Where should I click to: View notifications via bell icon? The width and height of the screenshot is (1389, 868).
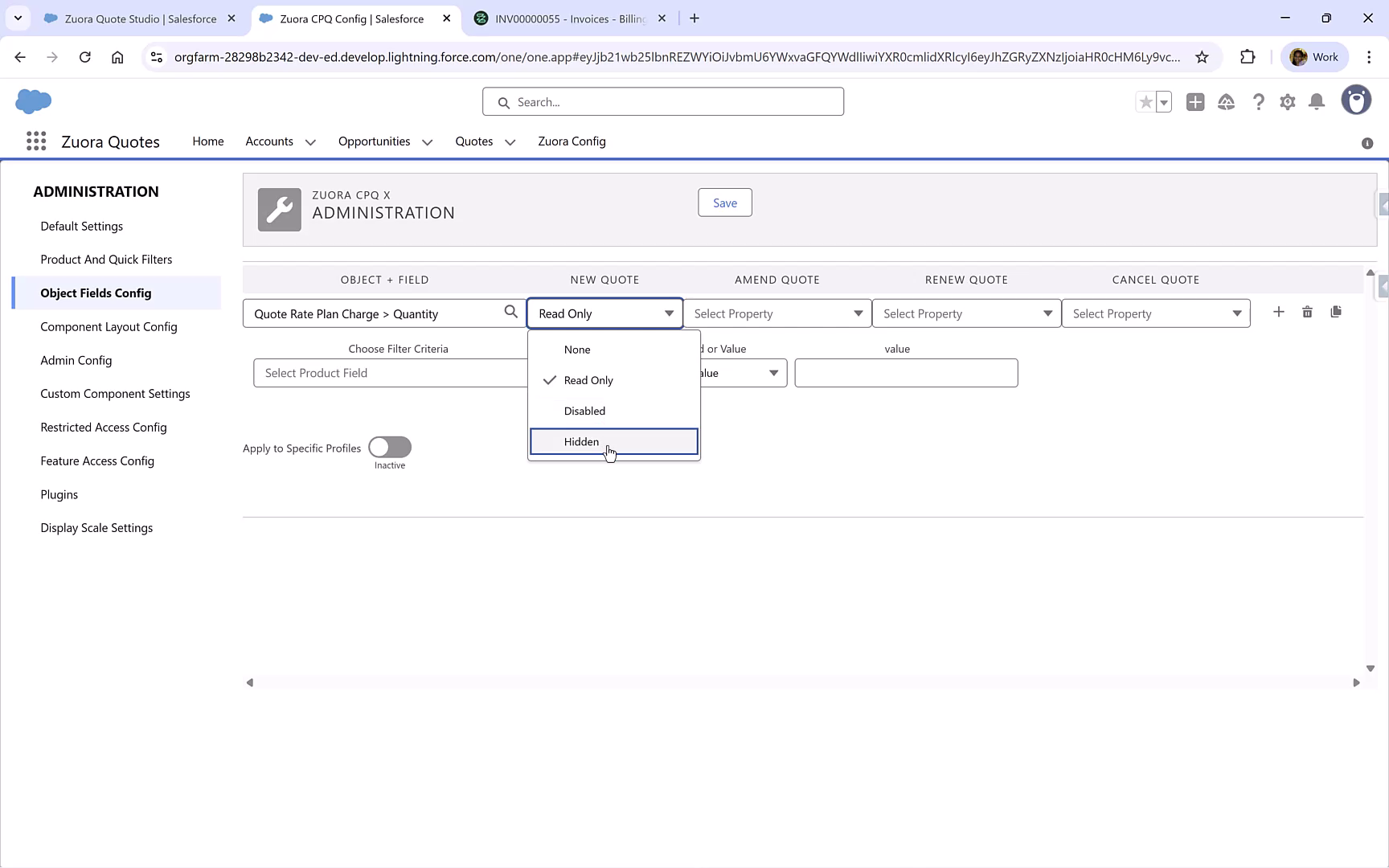tap(1317, 102)
